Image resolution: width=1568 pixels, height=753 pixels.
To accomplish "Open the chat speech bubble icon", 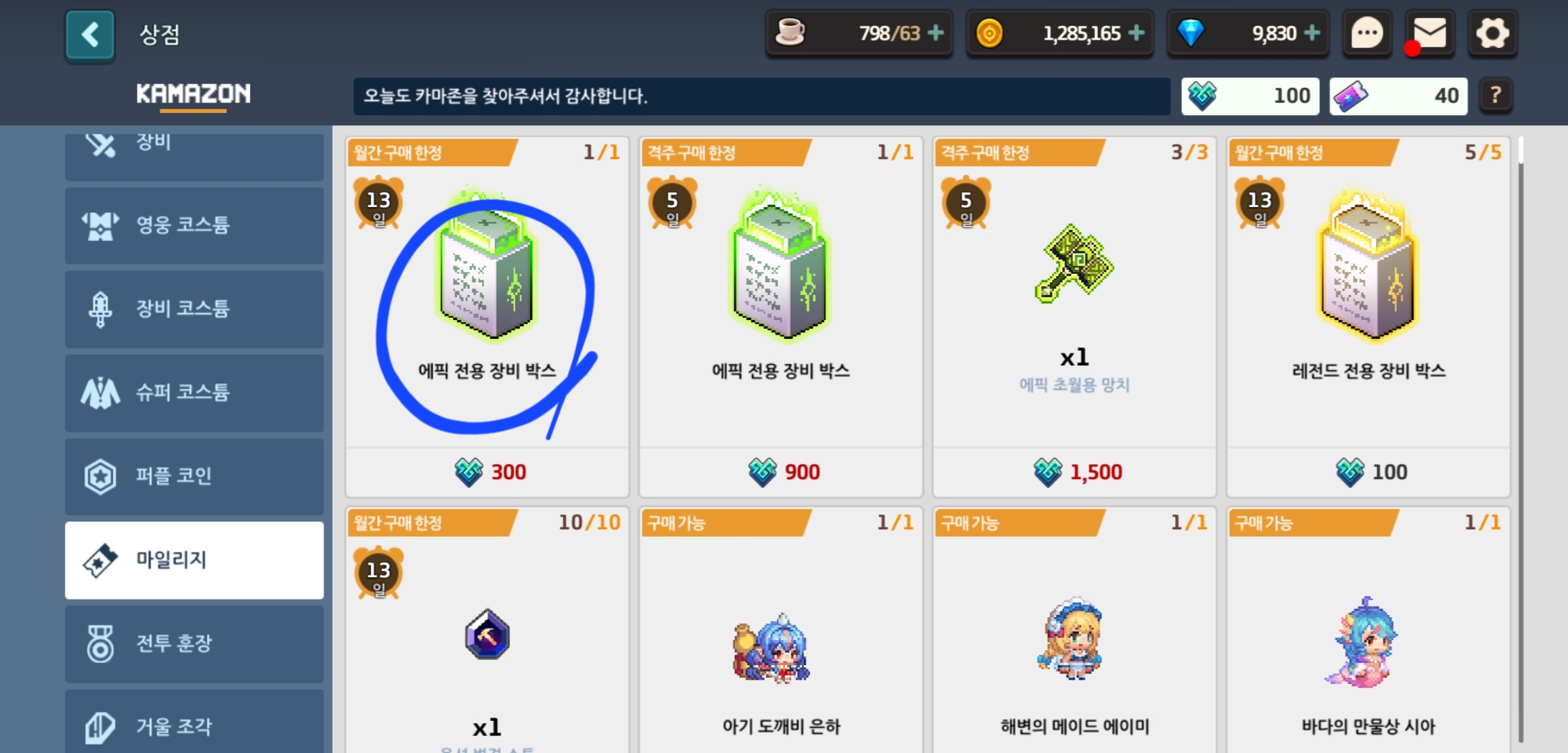I will pyautogui.click(x=1367, y=33).
